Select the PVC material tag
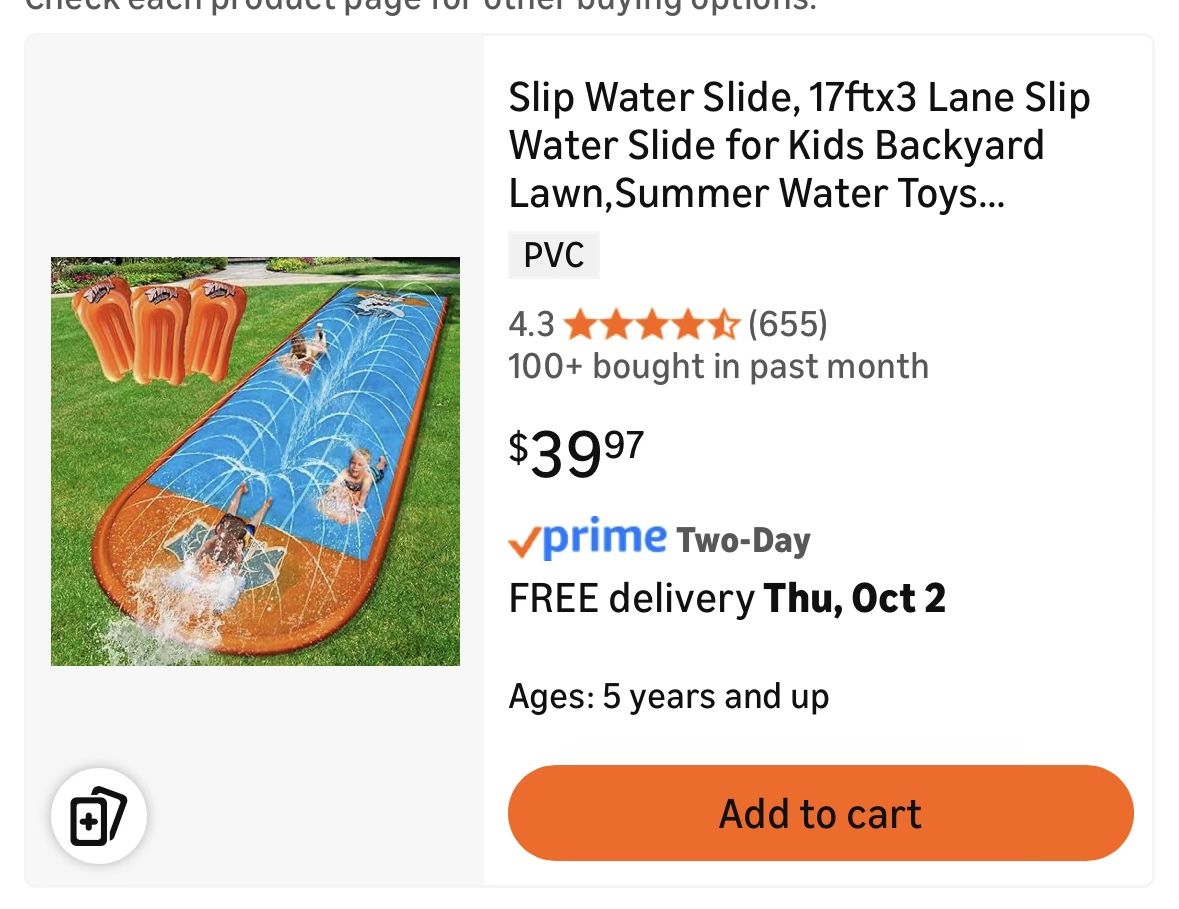 click(554, 255)
